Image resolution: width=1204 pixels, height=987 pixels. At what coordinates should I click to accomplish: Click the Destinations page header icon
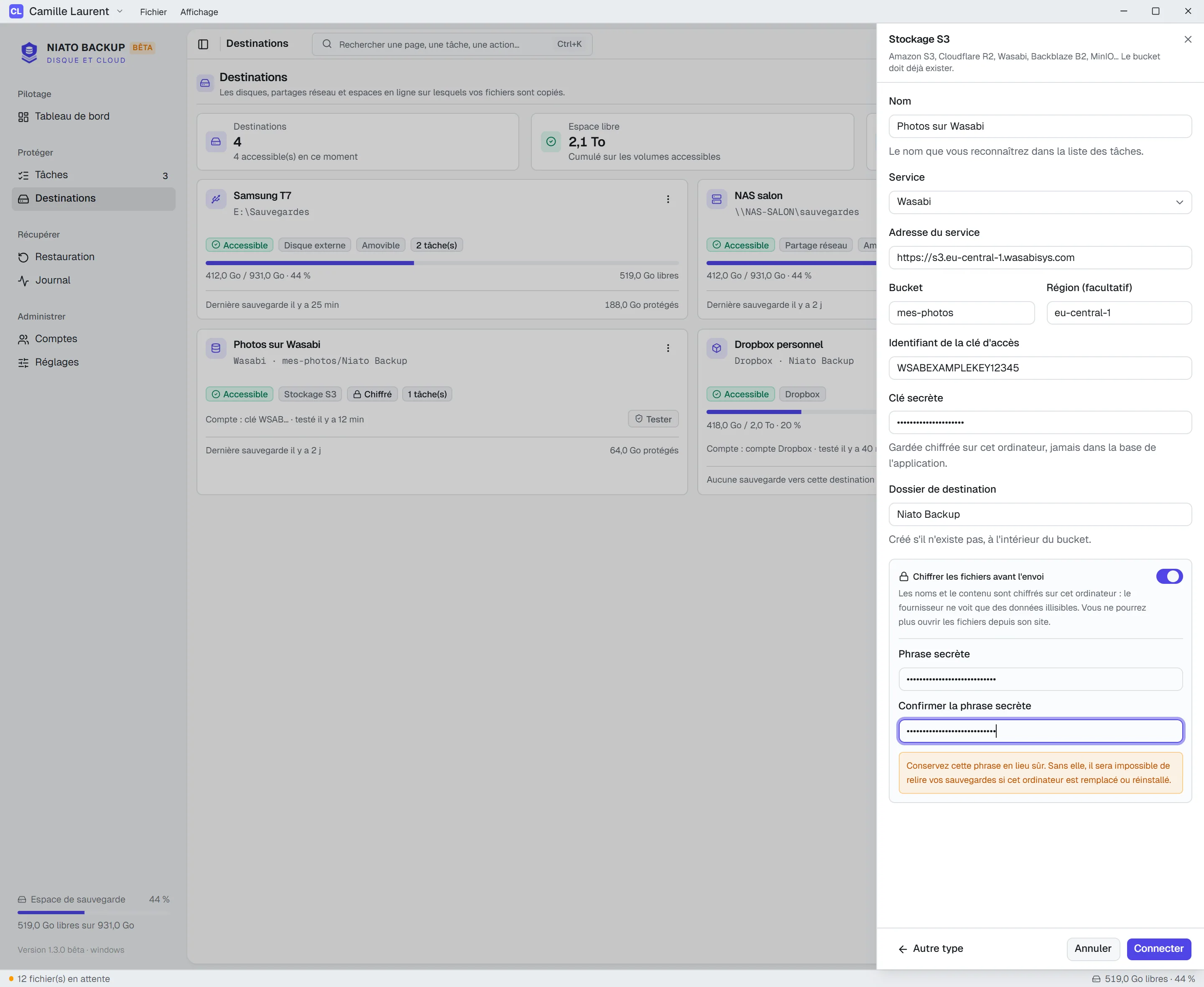205,83
